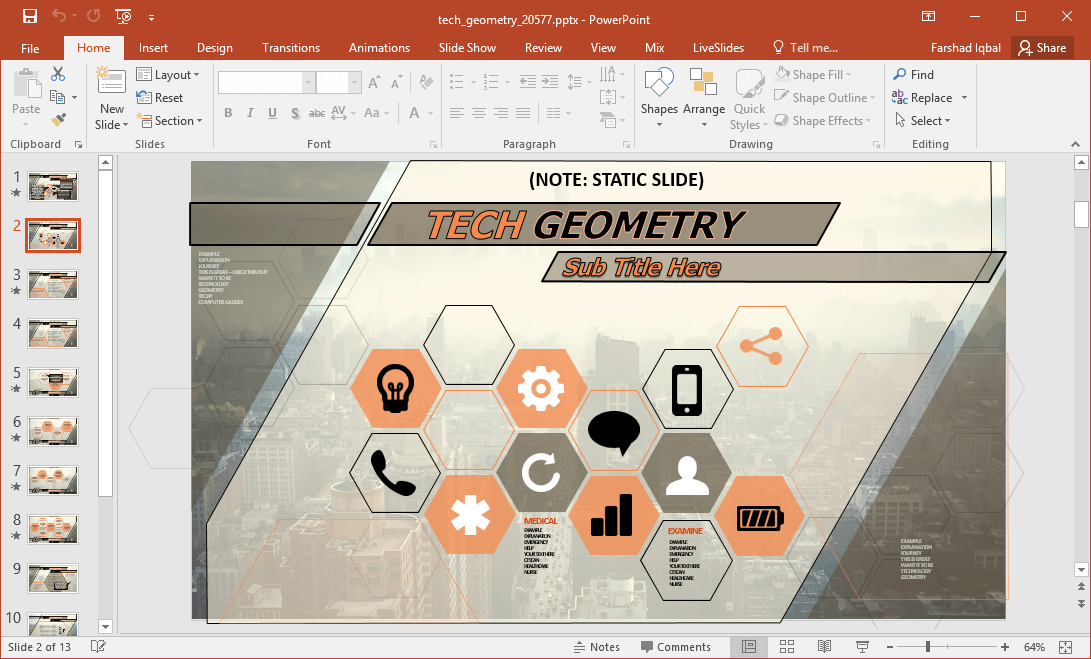Click the Ribbon Display Options icon
The width and height of the screenshot is (1091, 659).
[x=928, y=17]
